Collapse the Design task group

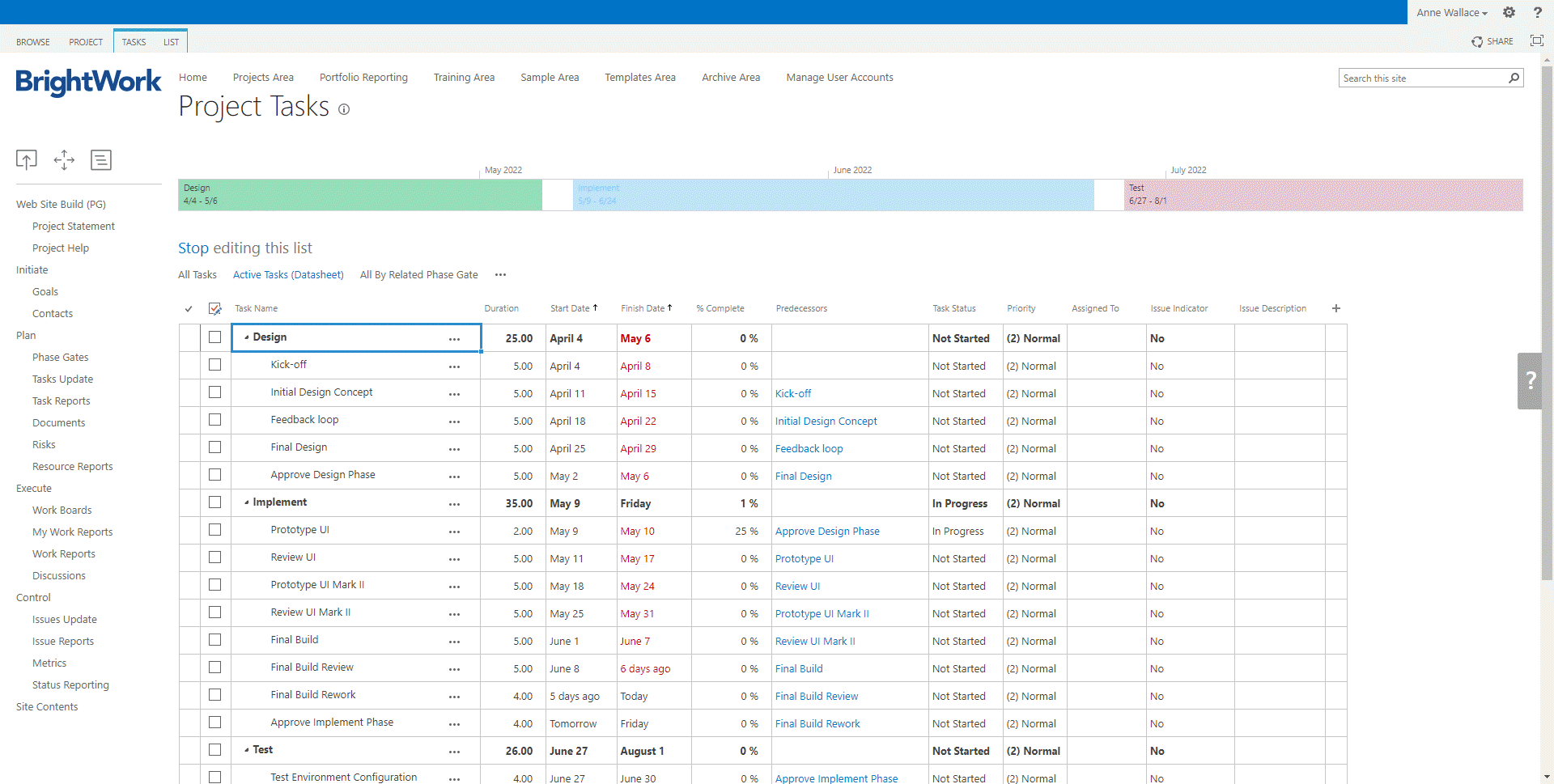pyautogui.click(x=246, y=337)
